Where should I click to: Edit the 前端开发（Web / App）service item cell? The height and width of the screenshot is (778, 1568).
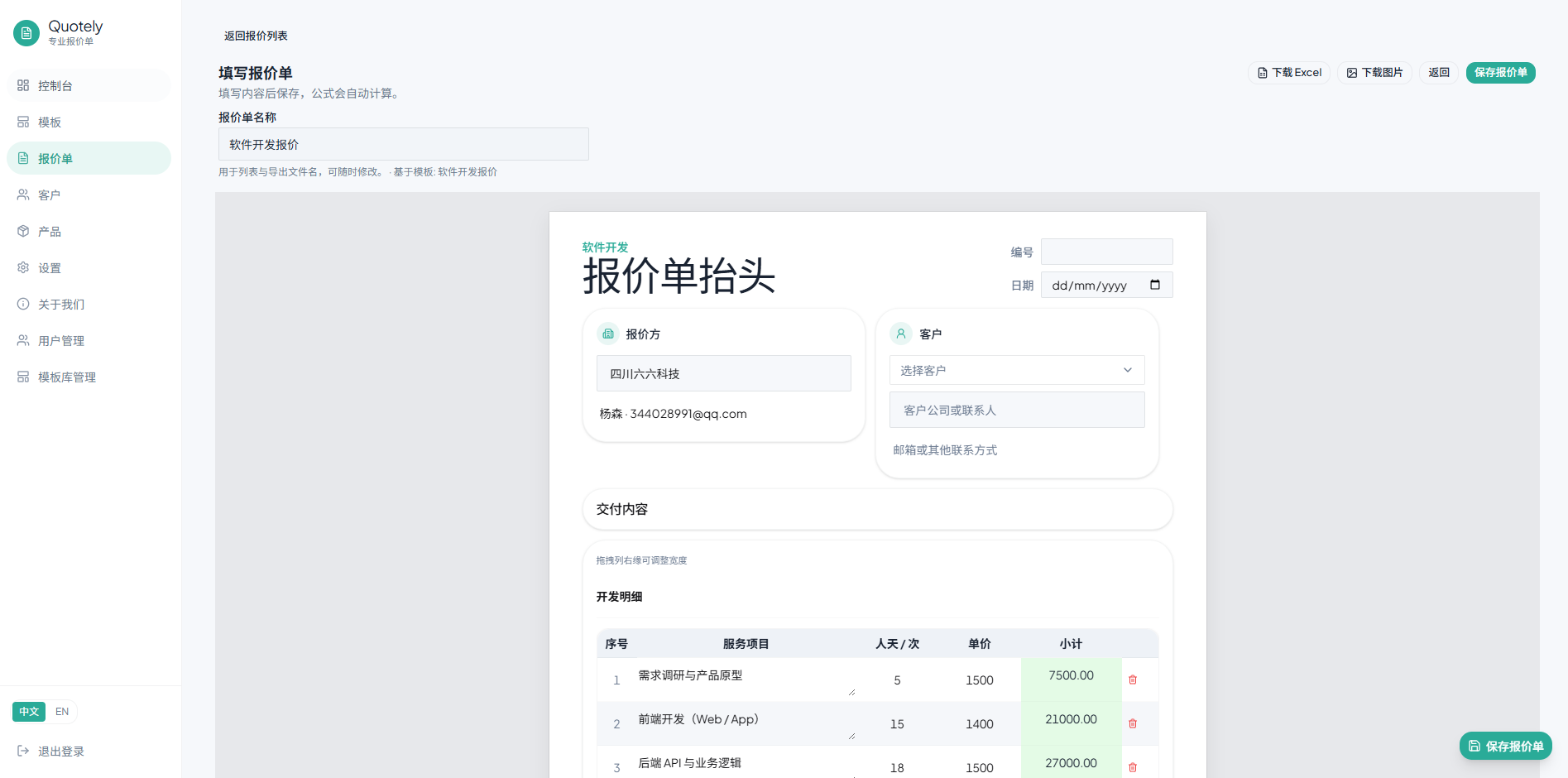click(746, 723)
